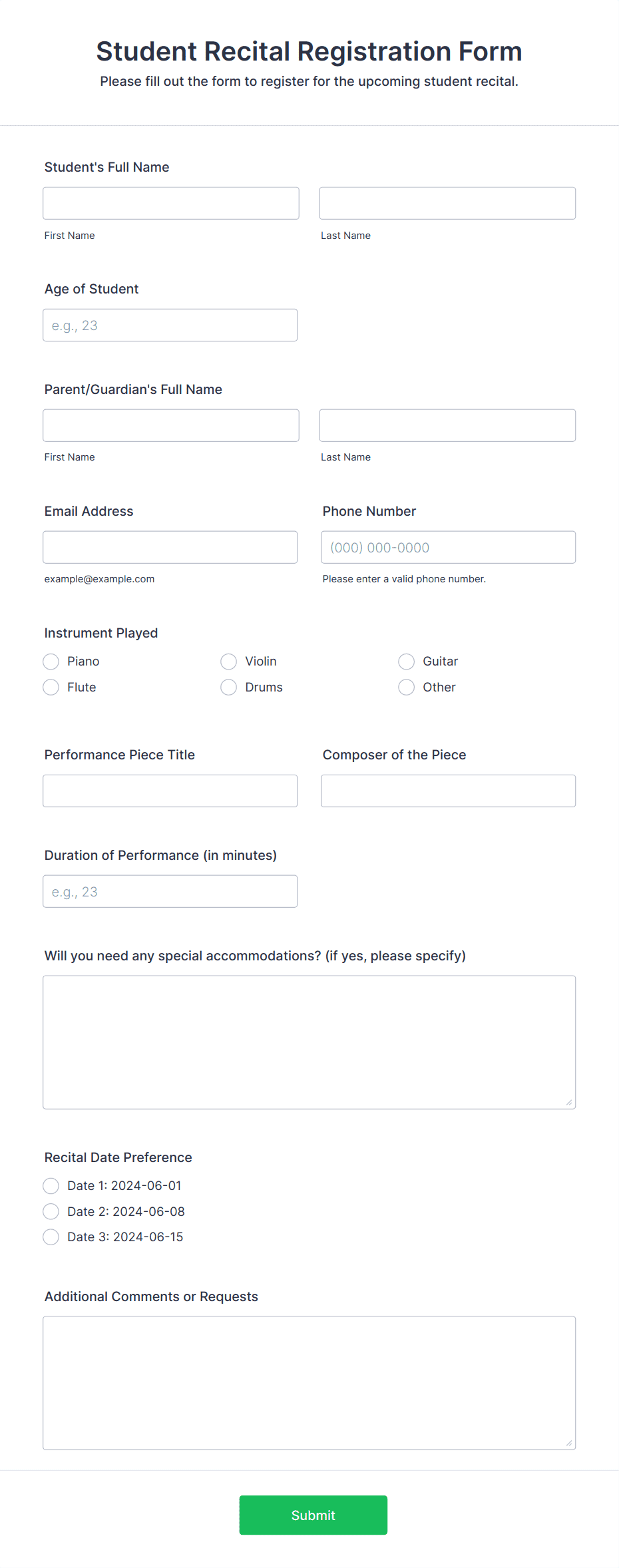Viewport: 619px width, 1568px height.
Task: Click the Submit button
Action: coord(313,1515)
